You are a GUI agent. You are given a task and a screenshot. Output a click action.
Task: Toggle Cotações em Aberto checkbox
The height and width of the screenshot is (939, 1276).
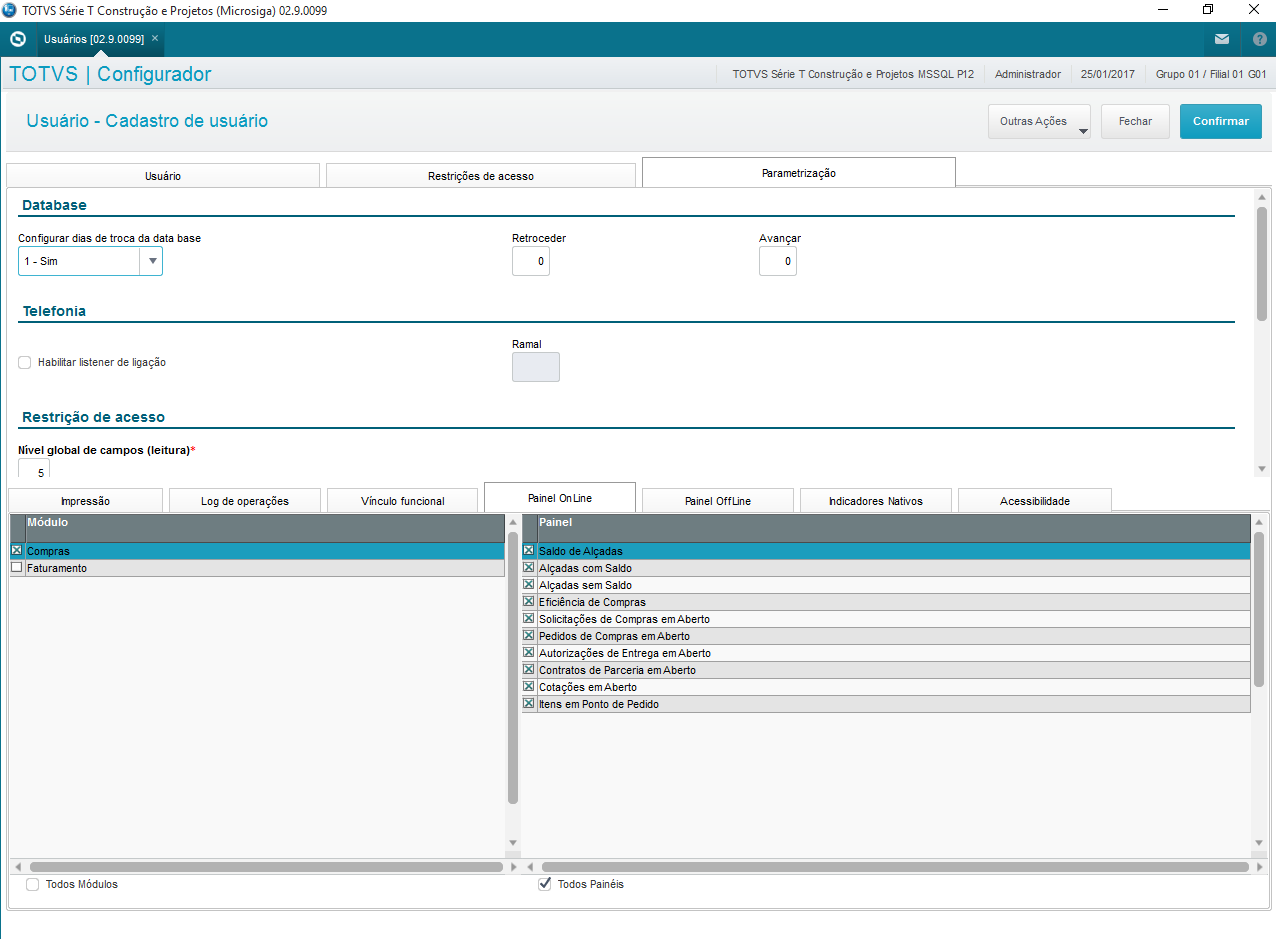click(529, 686)
